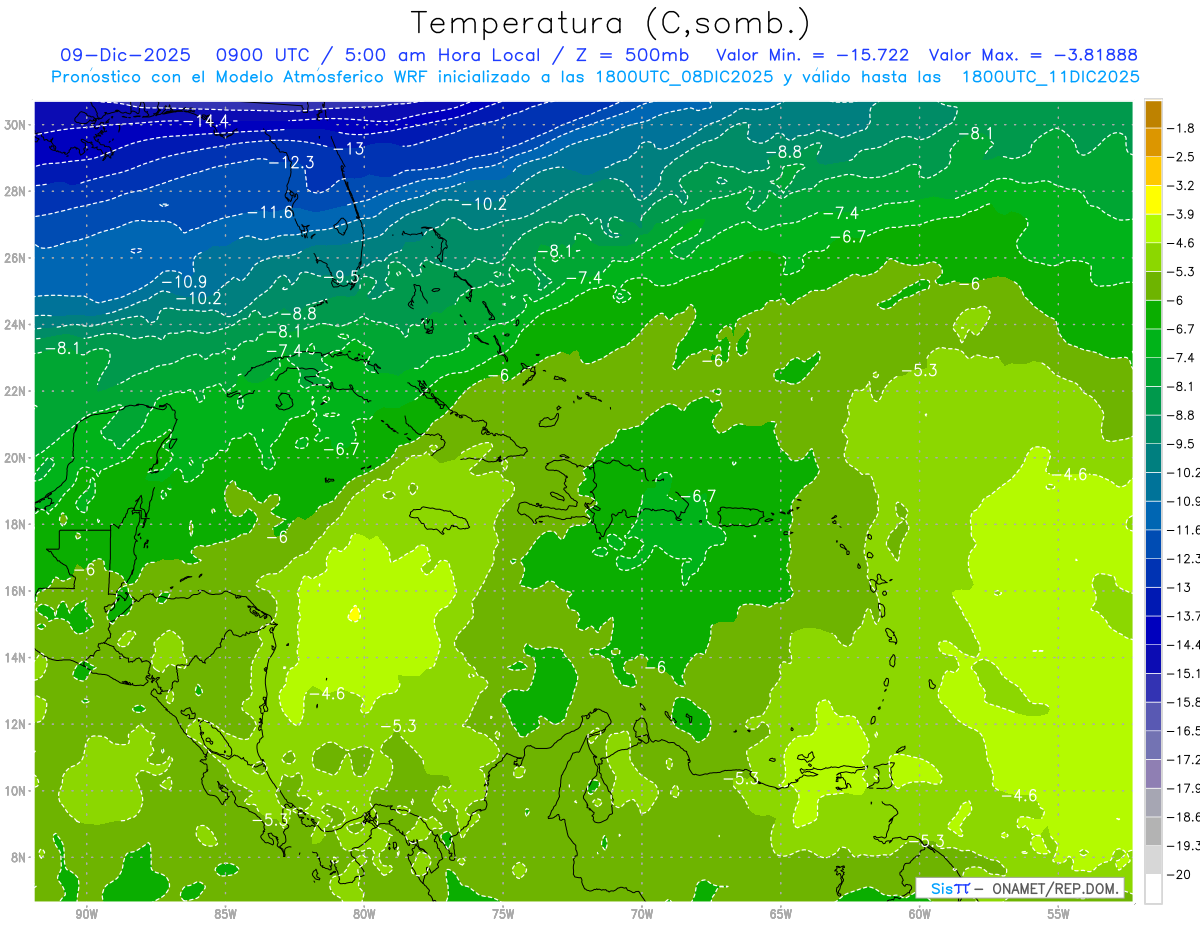The image size is (1200, 927).
Task: Click the "55W" longitude label
Action: 1059,914
